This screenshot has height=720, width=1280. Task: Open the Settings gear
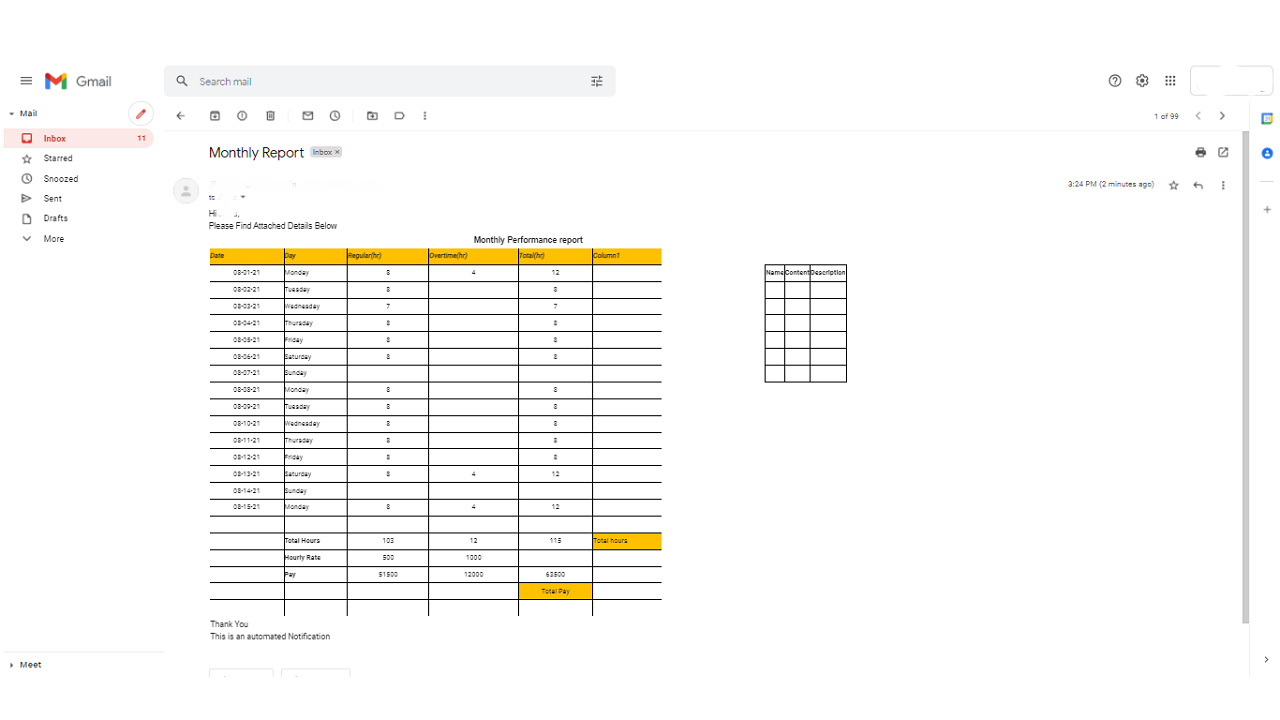point(1142,81)
